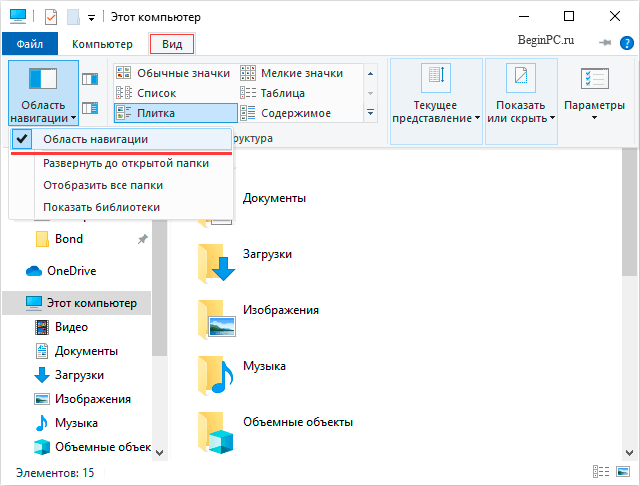Open Загрузки in navigation pane
Viewport: 640px width, 486px height.
point(69,375)
